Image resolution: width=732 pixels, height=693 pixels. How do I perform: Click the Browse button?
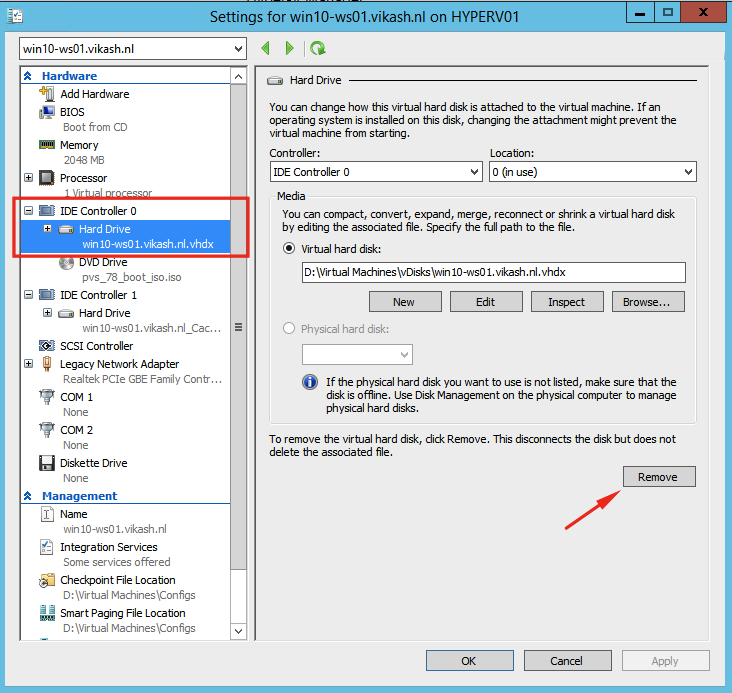(648, 302)
